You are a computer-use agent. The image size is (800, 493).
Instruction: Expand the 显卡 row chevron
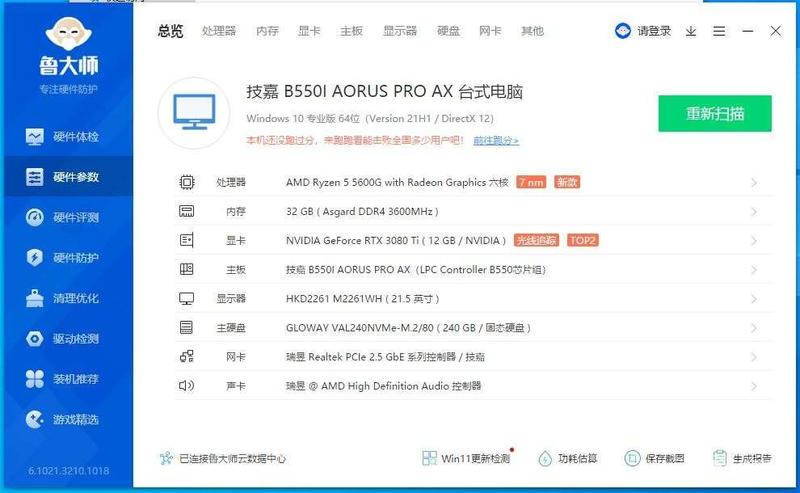coord(754,241)
